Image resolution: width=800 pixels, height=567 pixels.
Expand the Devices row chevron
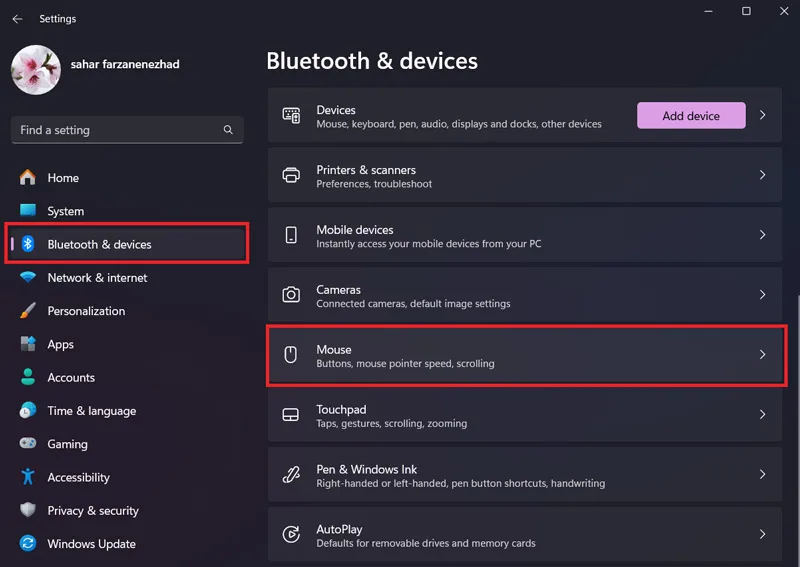(762, 115)
